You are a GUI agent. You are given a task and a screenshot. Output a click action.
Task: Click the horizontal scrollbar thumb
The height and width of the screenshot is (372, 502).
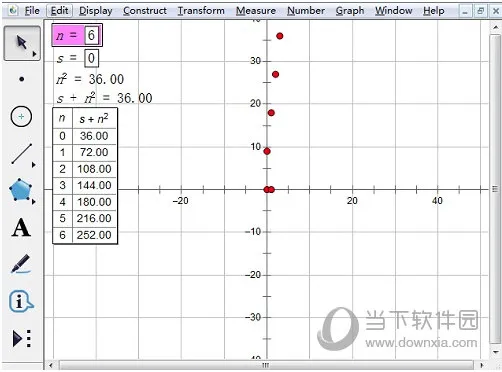(x=265, y=365)
